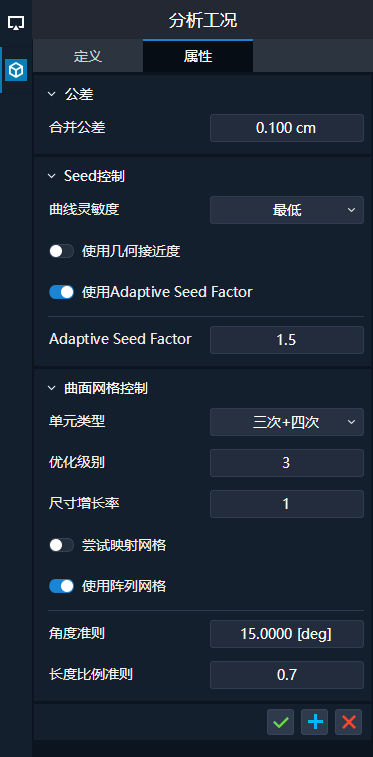
Task: Click the 角度准则 field showing 15.0000 [deg]
Action: point(287,634)
